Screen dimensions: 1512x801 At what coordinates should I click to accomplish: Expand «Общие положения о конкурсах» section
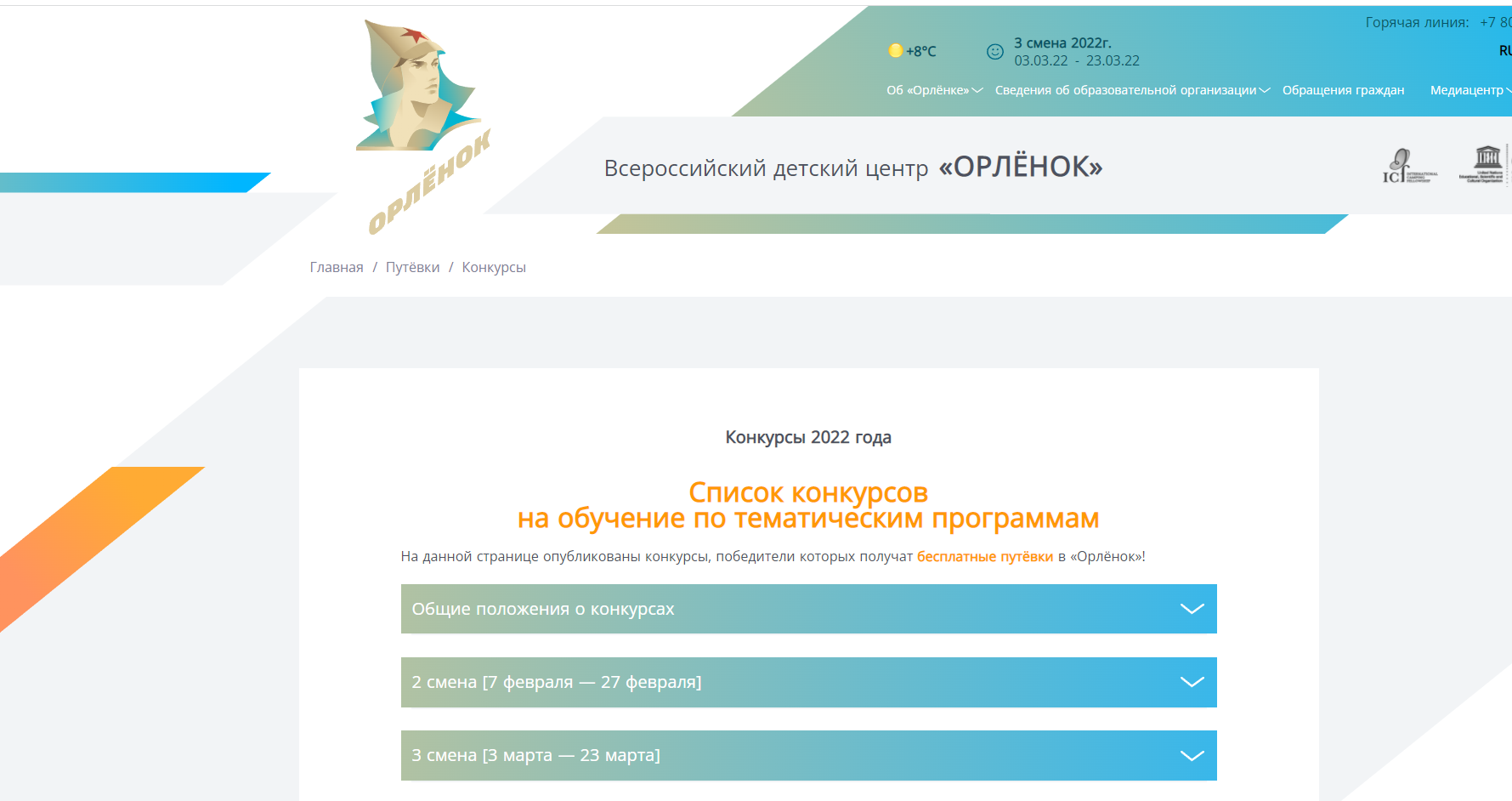click(809, 609)
